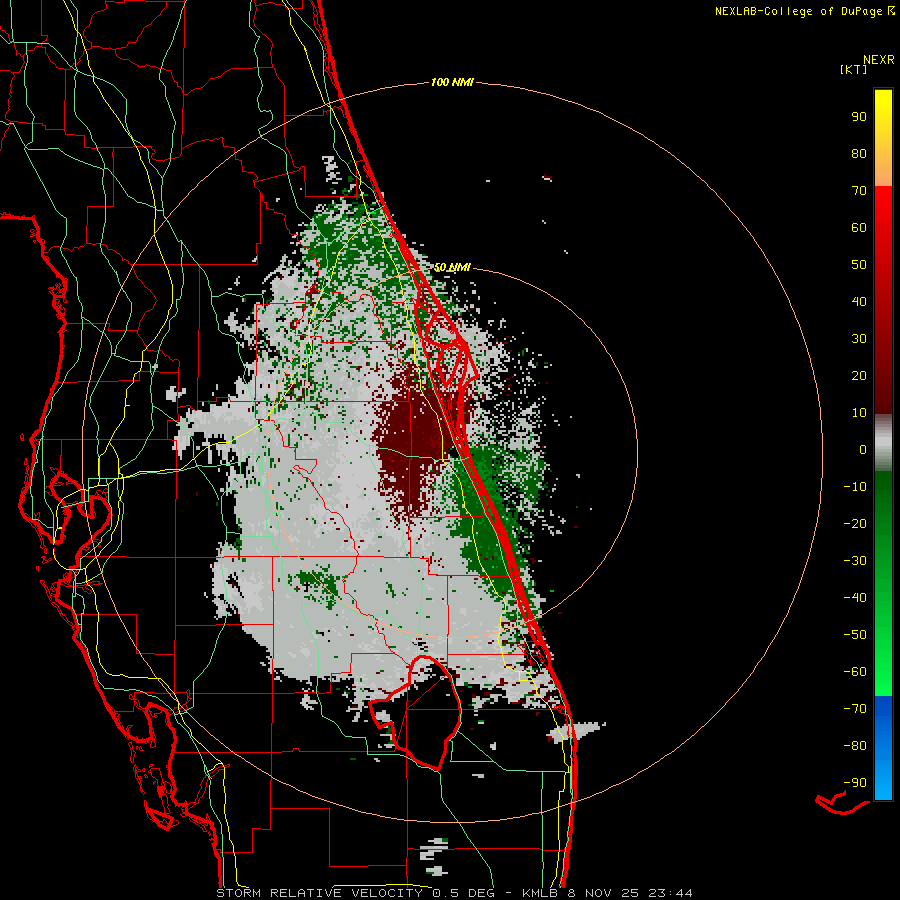Click the "70" value on velocity scale
Screen dimensions: 900x900
pos(859,191)
